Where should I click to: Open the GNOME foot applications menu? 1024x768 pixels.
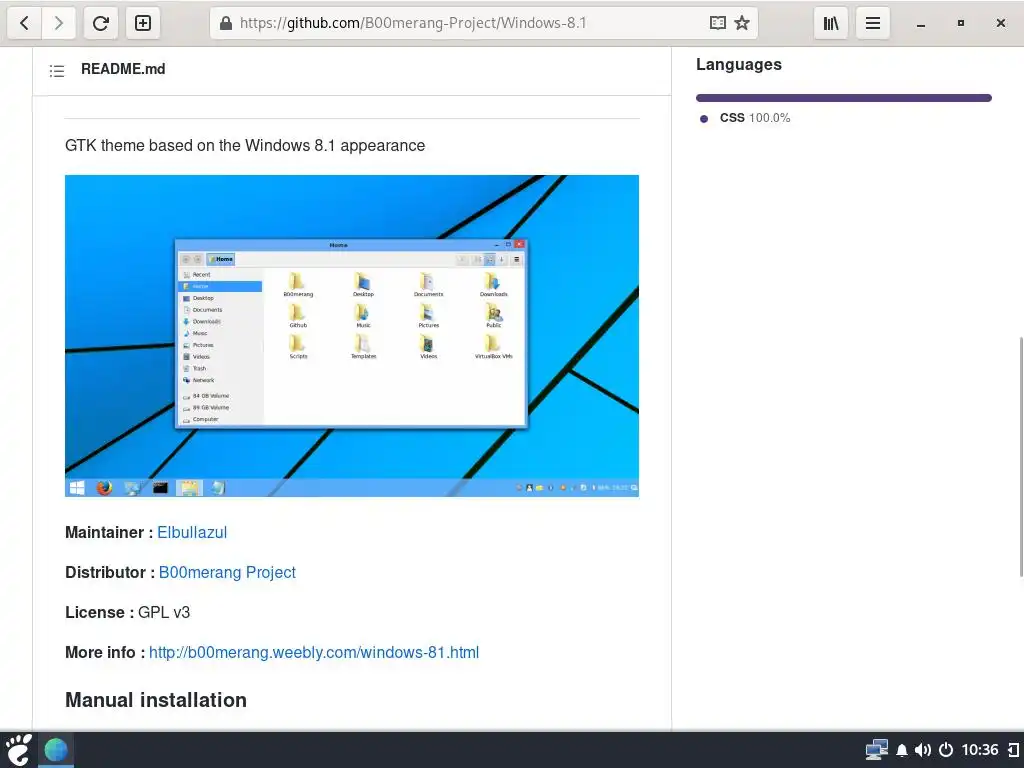pyautogui.click(x=18, y=750)
